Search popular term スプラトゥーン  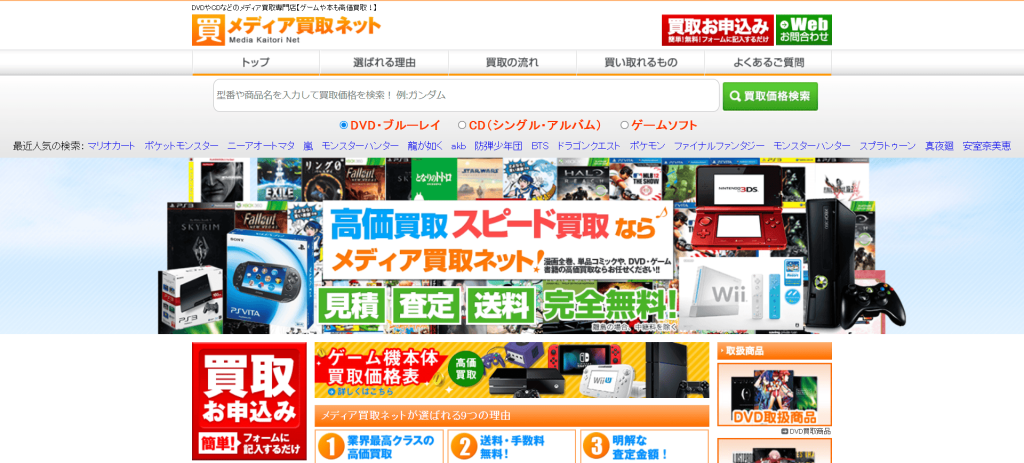pyautogui.click(x=888, y=146)
